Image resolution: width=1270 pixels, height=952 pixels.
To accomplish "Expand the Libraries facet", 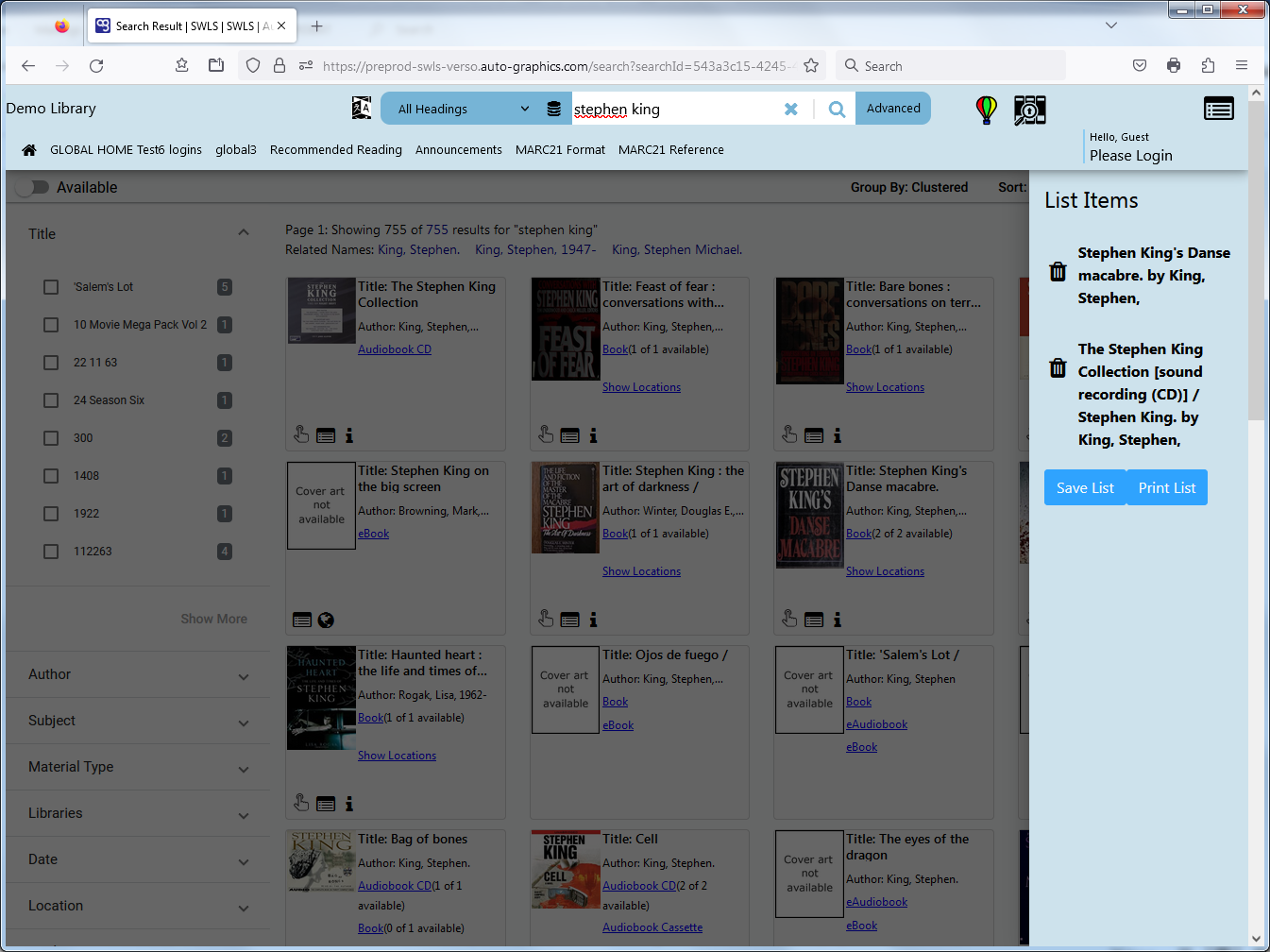I will point(244,815).
